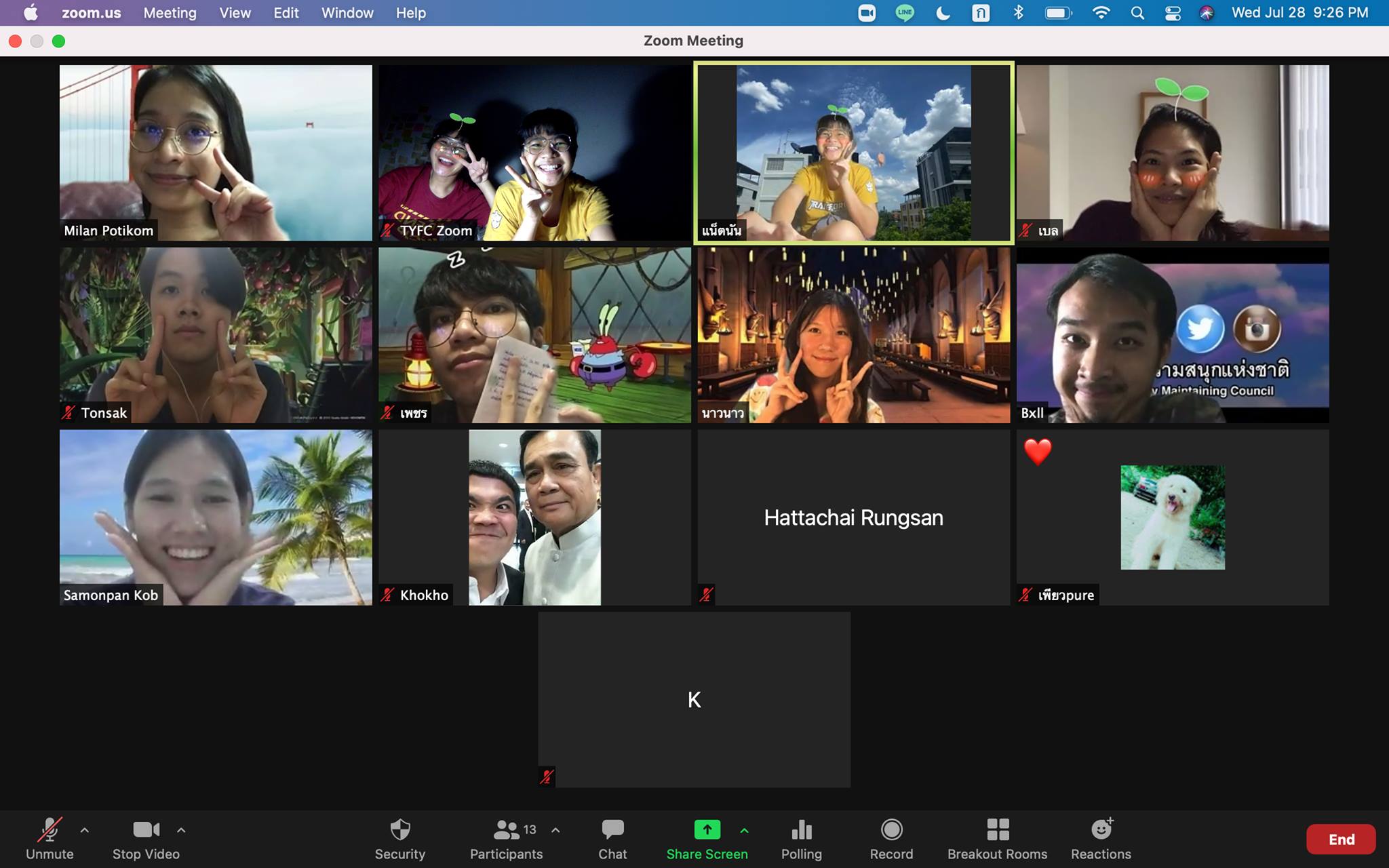Click the red End button

(x=1341, y=840)
